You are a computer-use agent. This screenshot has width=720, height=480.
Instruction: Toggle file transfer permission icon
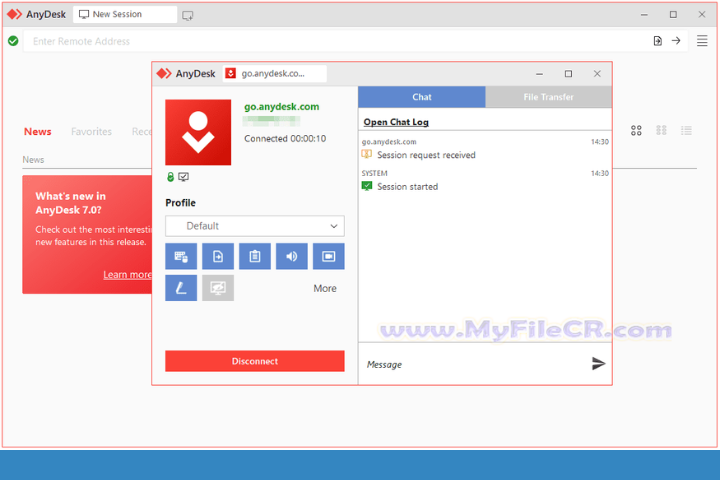pyautogui.click(x=218, y=256)
